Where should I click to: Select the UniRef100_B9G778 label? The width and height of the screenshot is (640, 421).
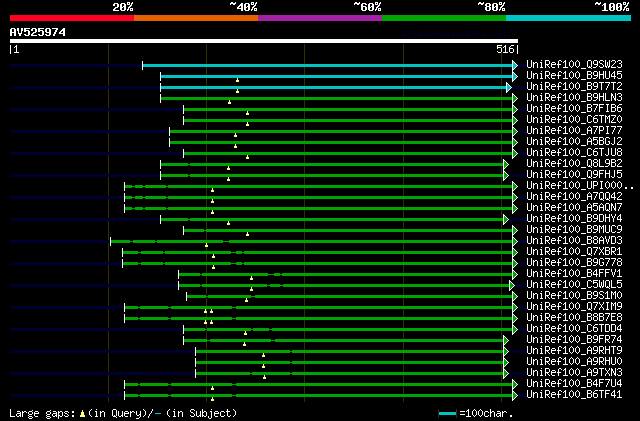pos(574,263)
